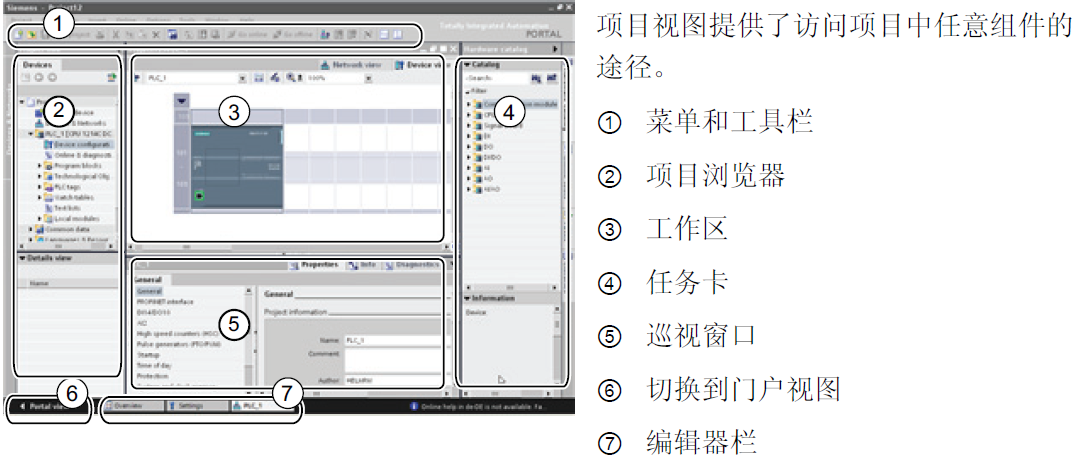
Task: Expand the Watch tables folder
Action: coord(39,197)
